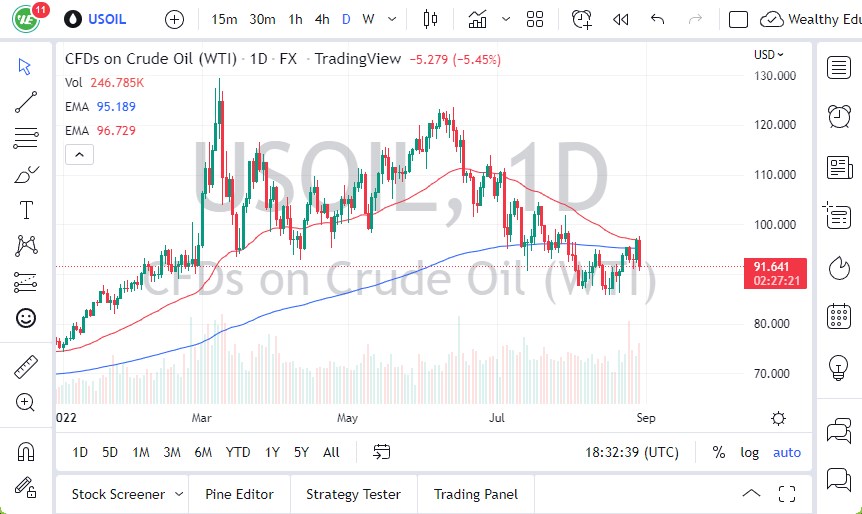
Task: Switch to the Strategy Tester tab
Action: click(x=353, y=494)
